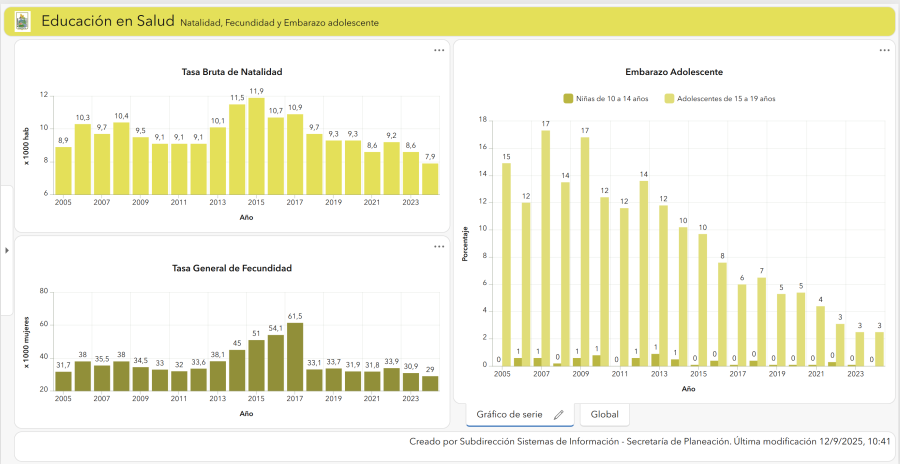Click the 10,4 value label in natality chart
Viewport: 900px width, 464px height.
pyautogui.click(x=121, y=116)
